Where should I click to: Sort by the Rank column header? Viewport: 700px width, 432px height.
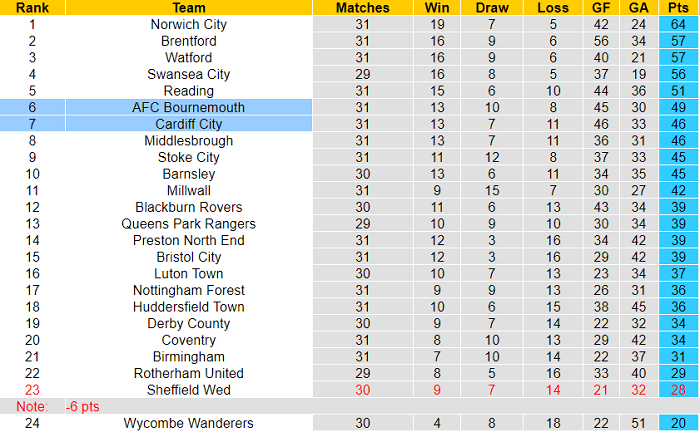pos(32,7)
